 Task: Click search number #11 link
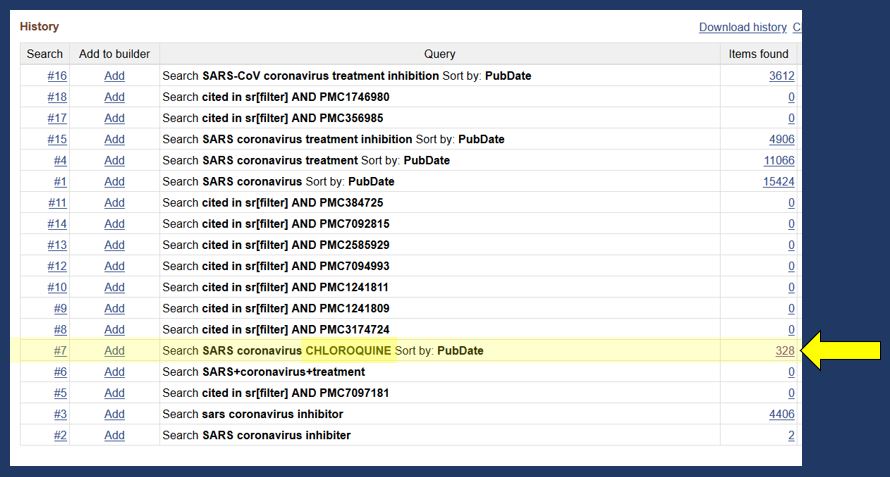click(57, 203)
